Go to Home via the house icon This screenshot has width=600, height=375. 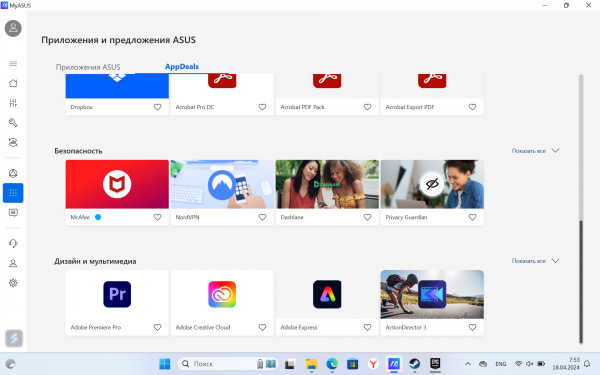point(13,83)
